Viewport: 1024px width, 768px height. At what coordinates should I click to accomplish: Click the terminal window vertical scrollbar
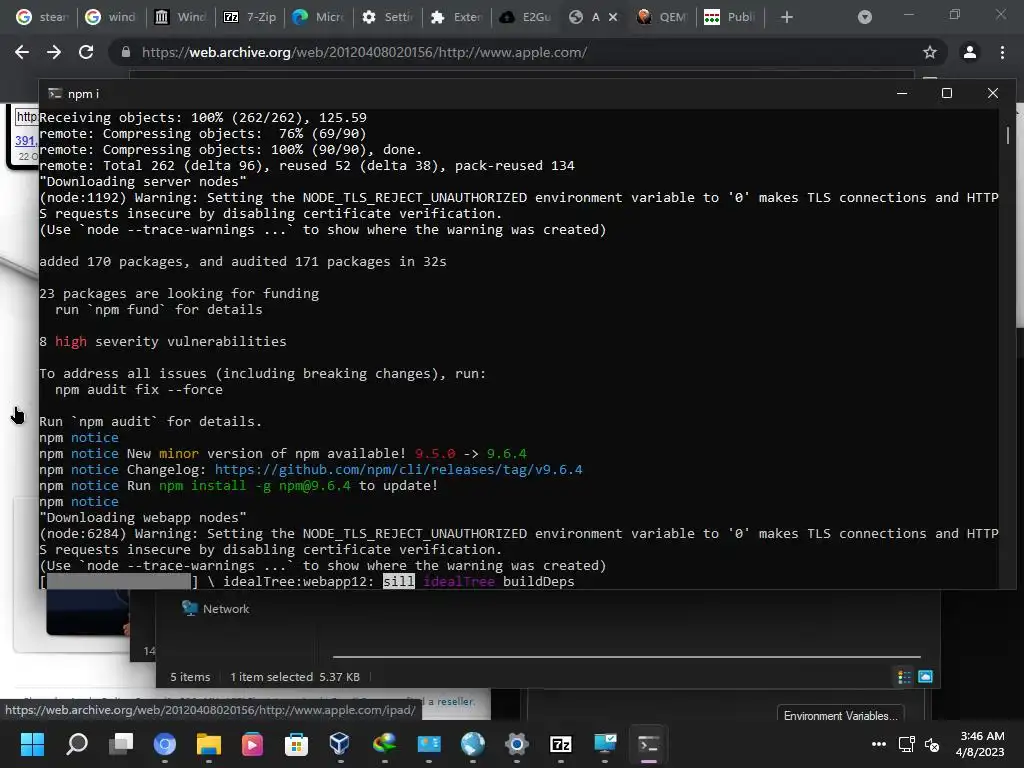[x=1008, y=135]
